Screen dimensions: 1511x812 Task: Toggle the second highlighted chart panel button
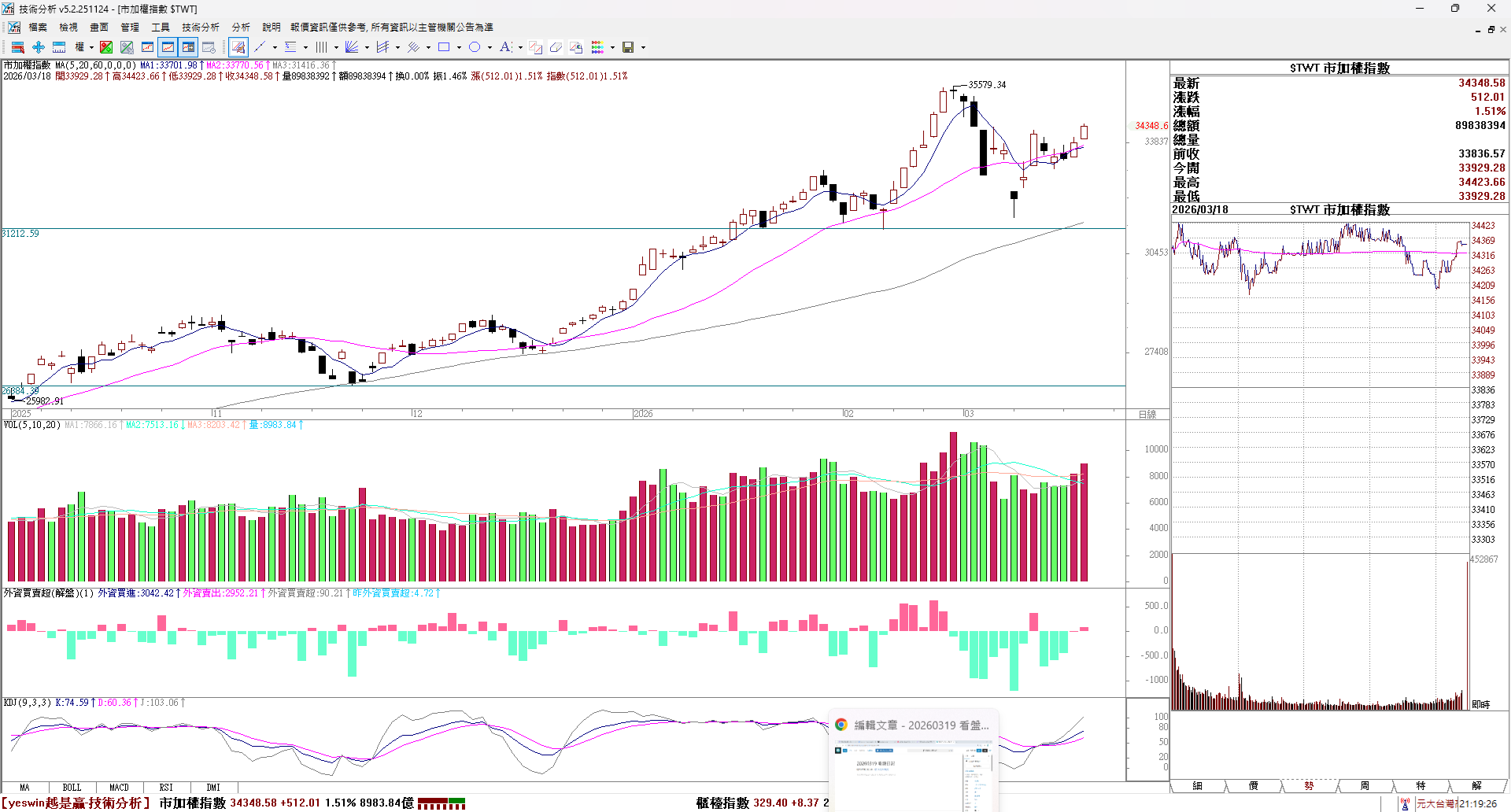188,47
